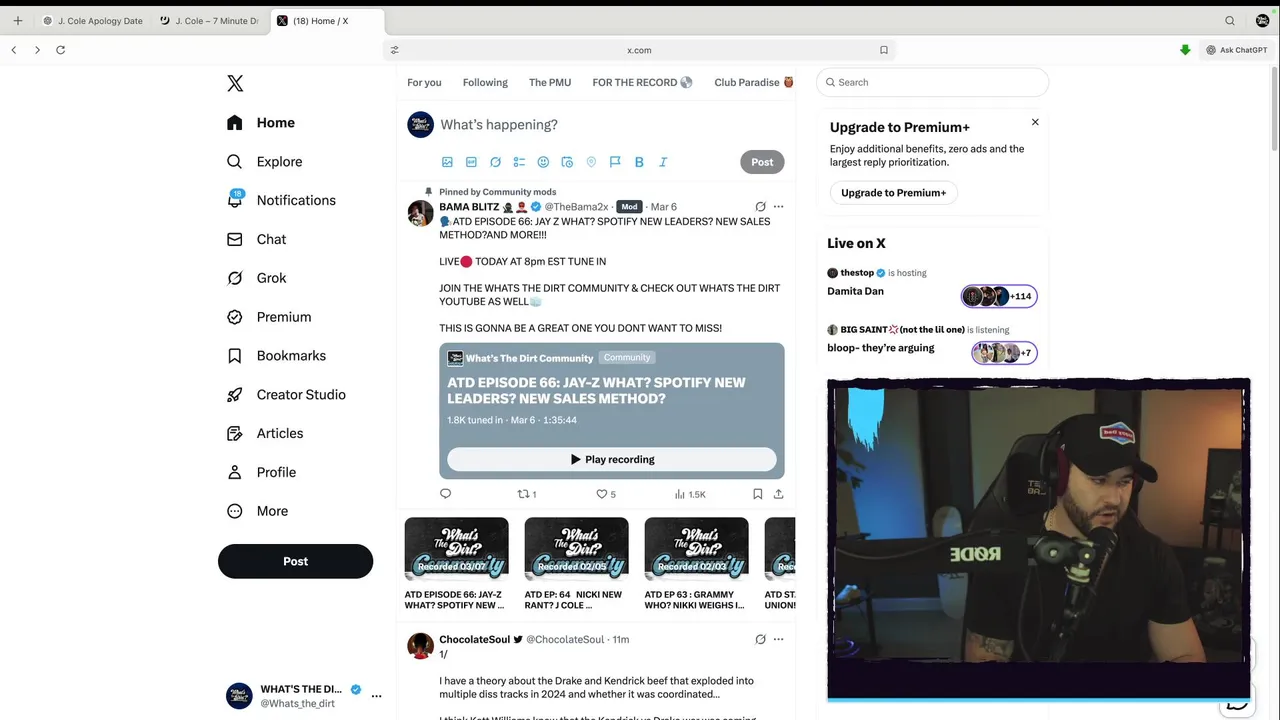The image size is (1280, 720).
Task: Open Articles in the sidebar
Action: tap(264, 433)
